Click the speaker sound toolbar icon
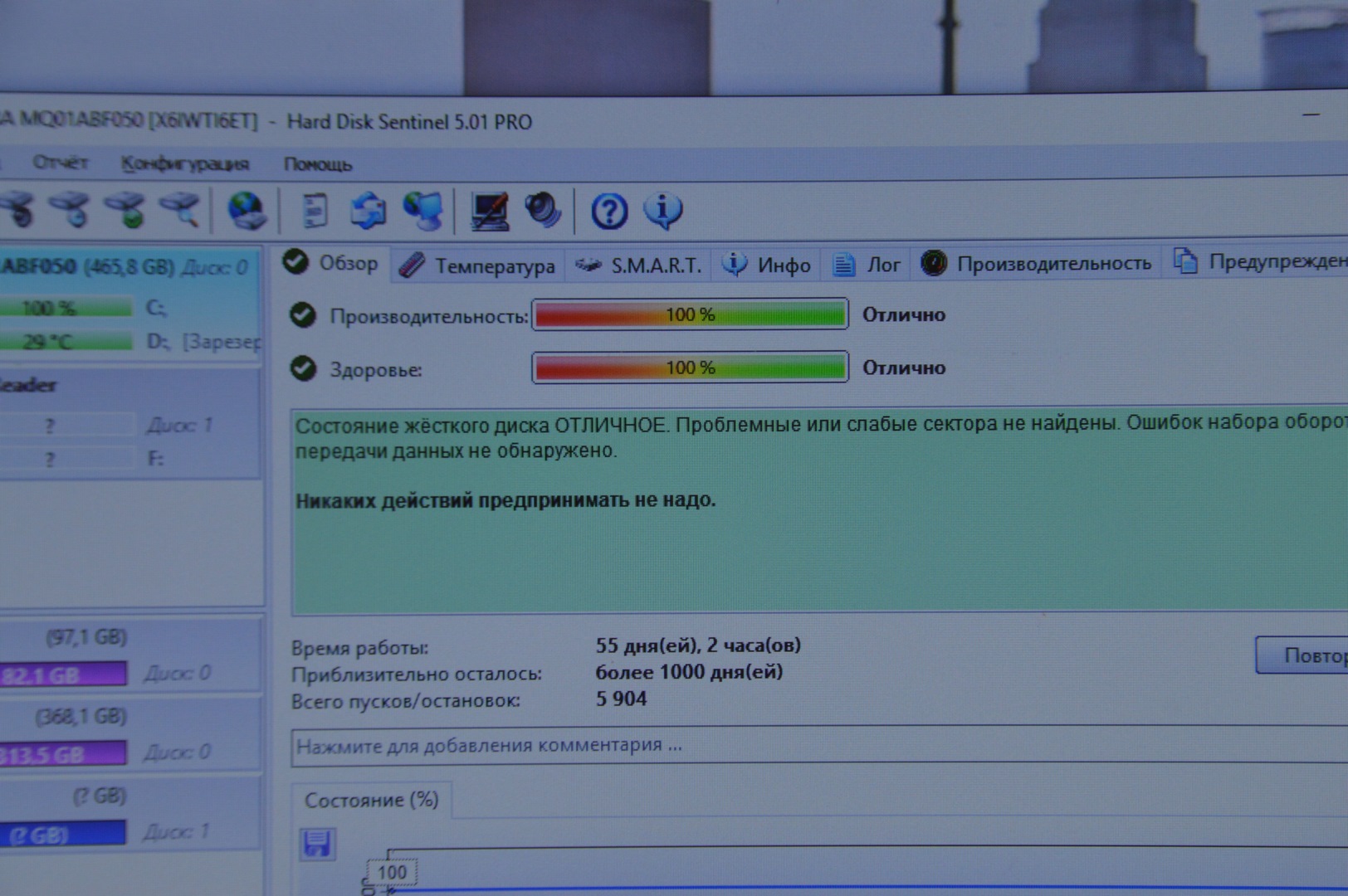This screenshot has width=1348, height=896. 543,211
